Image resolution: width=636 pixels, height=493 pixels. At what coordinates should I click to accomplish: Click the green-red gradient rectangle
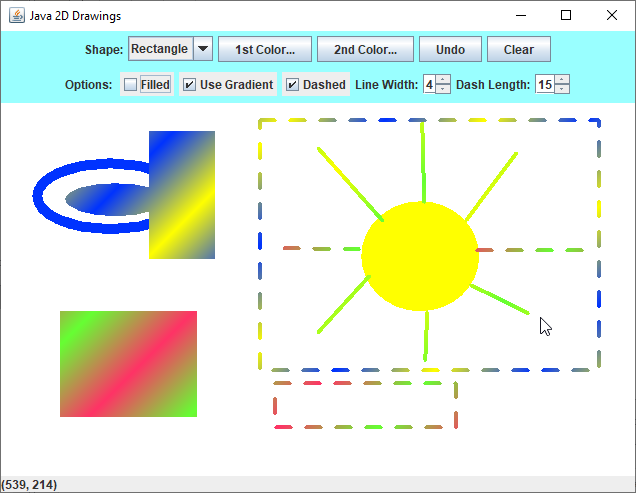tap(129, 364)
